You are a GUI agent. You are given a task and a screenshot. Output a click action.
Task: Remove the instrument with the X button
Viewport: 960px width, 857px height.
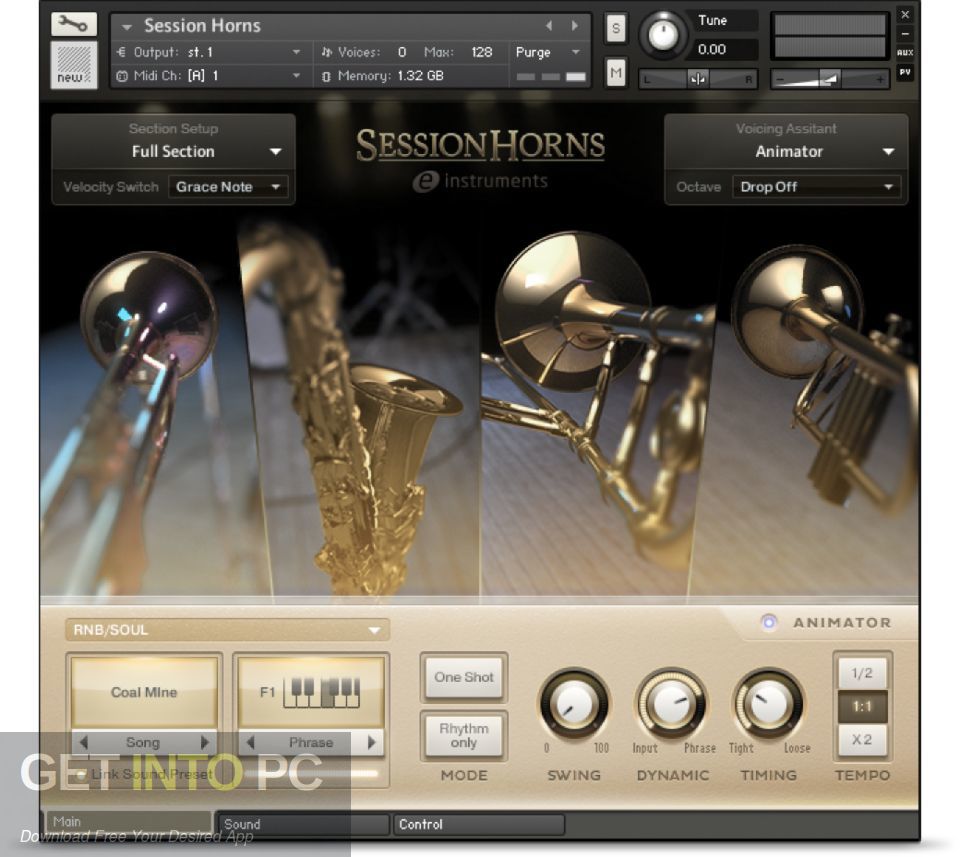point(905,14)
